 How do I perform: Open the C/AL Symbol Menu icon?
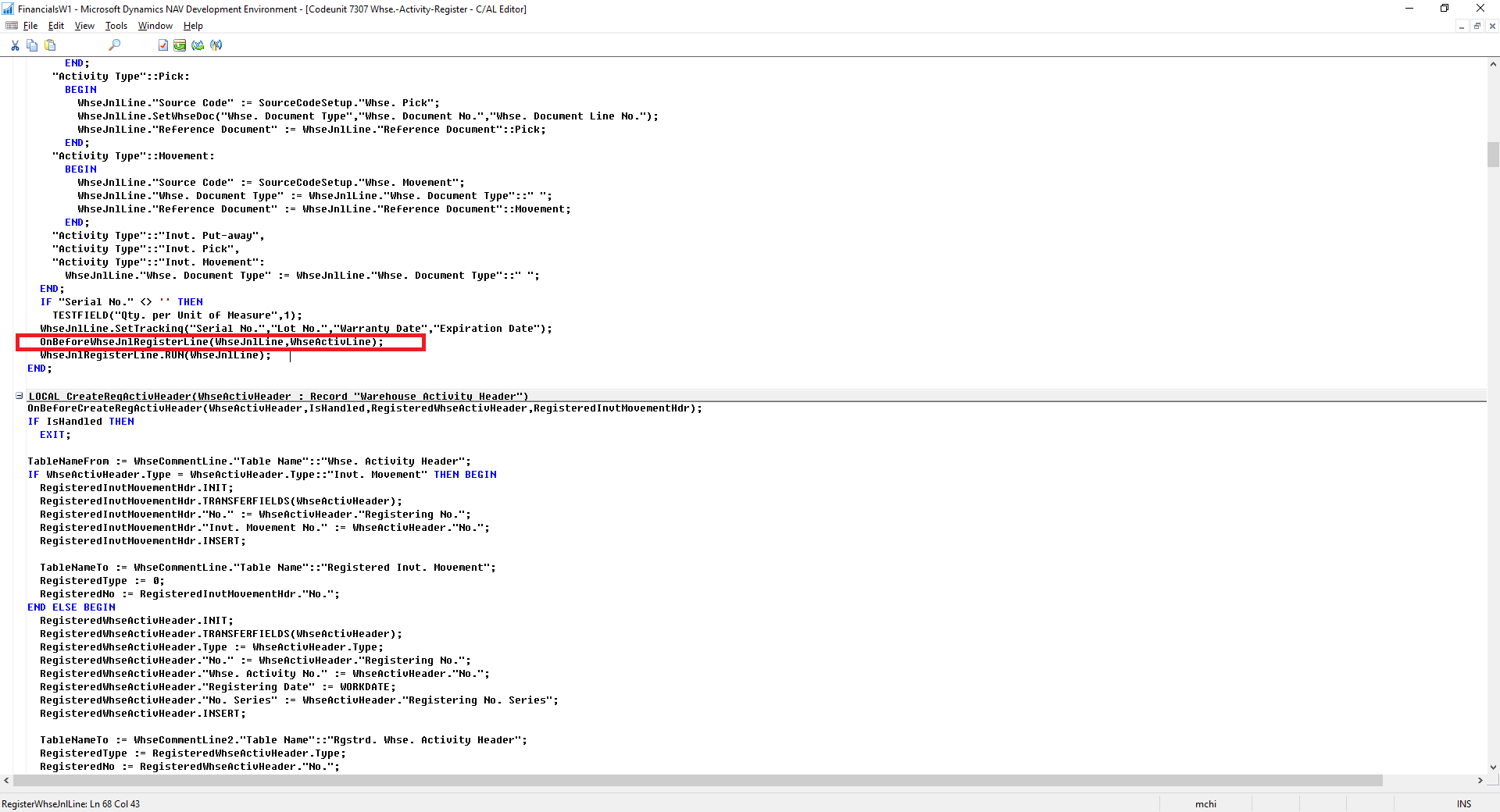click(216, 45)
